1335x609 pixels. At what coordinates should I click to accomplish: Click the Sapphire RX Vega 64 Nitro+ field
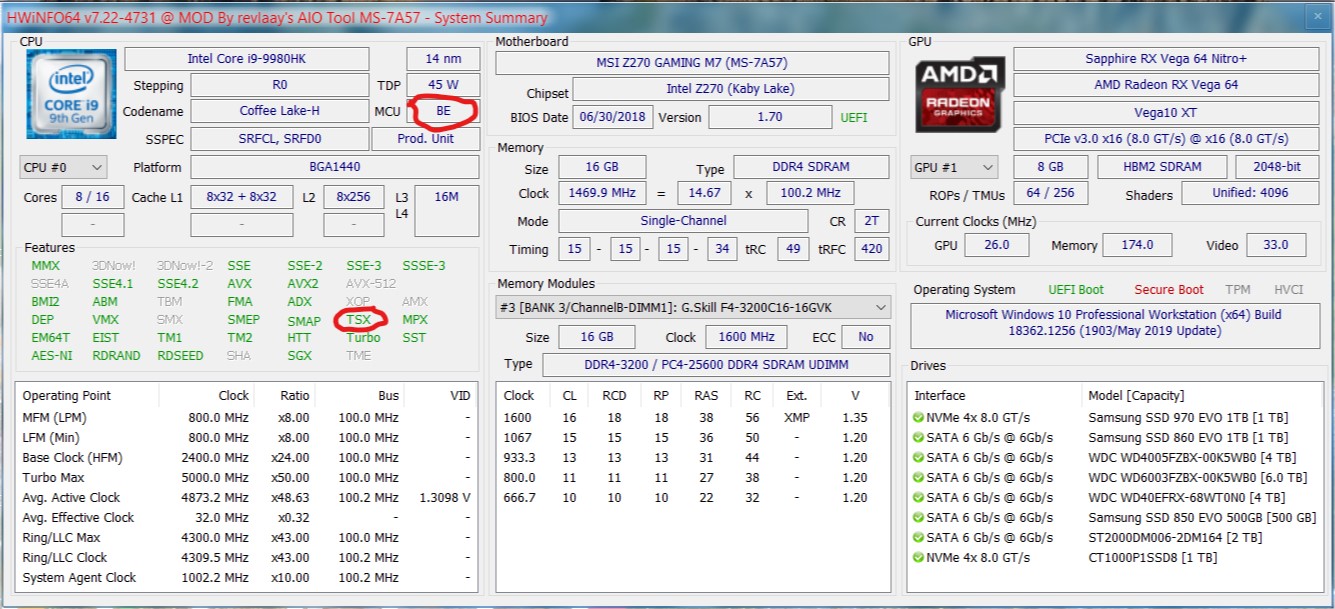click(1166, 59)
